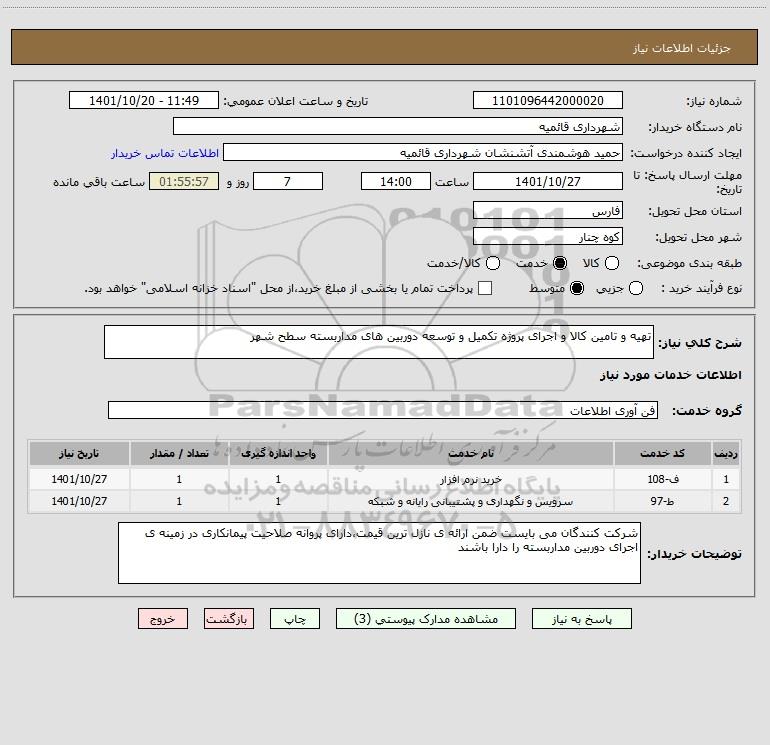Viewport: 770px width, 745px height.
Task: Click the ردیف column header
Action: 726,453
